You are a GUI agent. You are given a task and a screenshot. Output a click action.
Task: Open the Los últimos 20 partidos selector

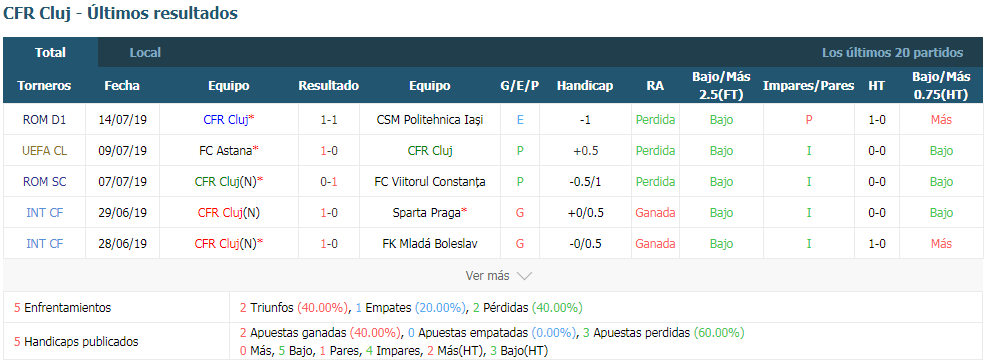[x=892, y=53]
